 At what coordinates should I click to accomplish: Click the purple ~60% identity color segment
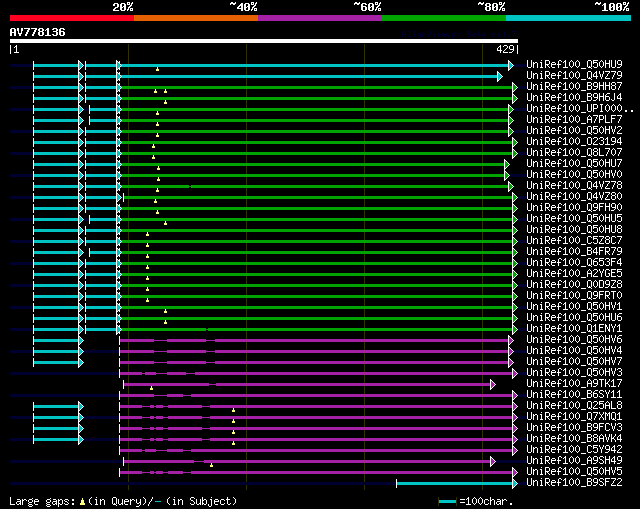[320, 18]
